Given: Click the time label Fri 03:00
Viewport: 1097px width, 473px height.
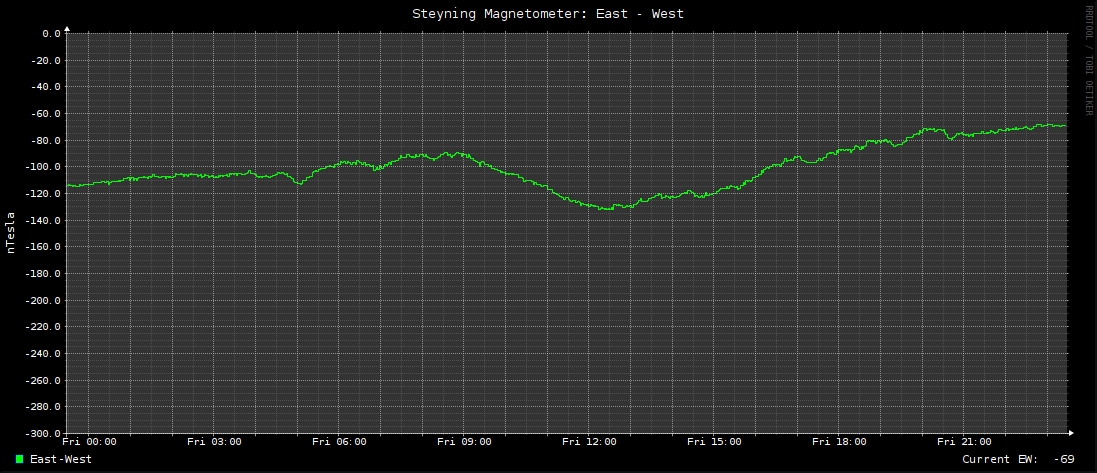Looking at the screenshot, I should tap(214, 442).
